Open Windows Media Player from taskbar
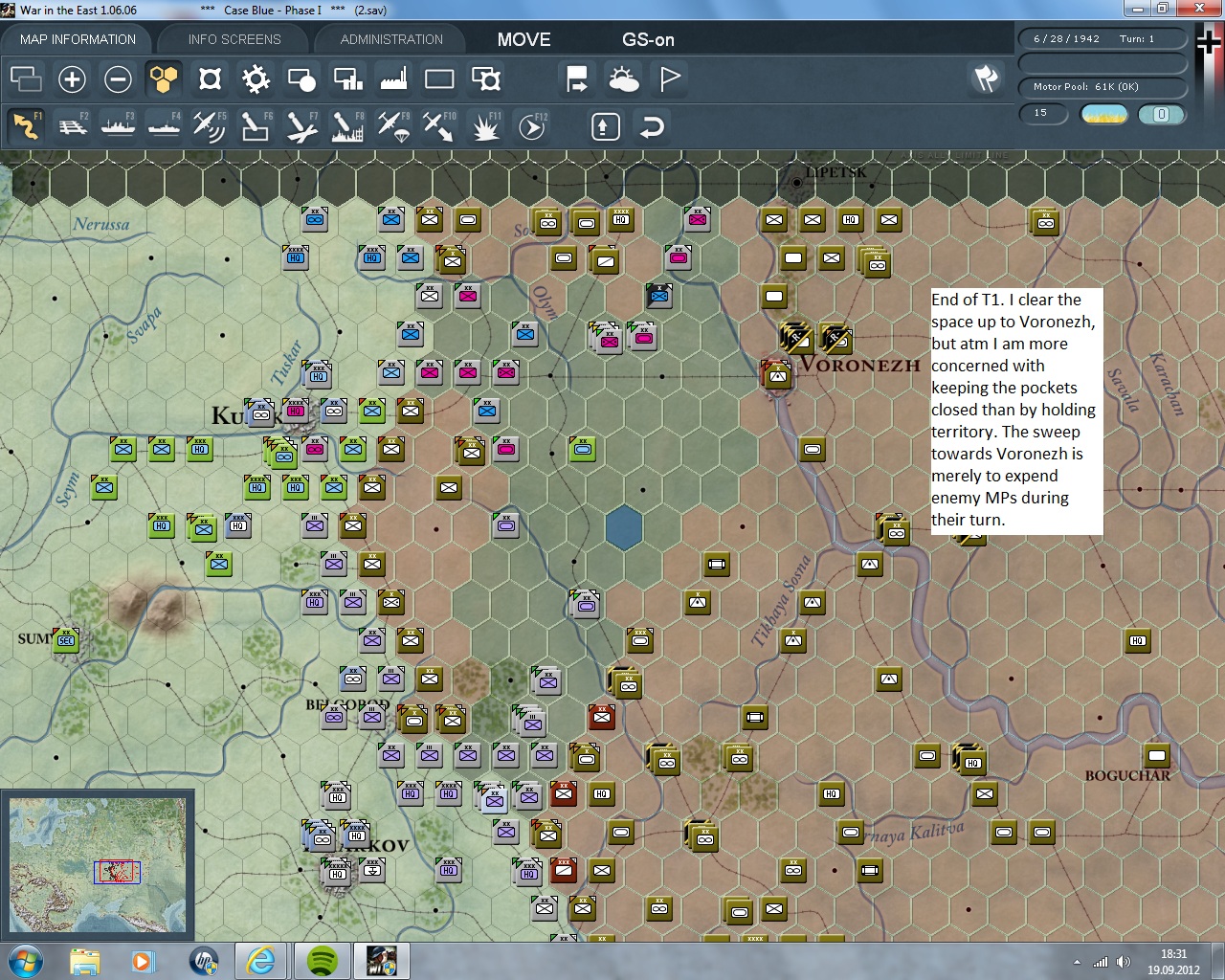 [144, 961]
